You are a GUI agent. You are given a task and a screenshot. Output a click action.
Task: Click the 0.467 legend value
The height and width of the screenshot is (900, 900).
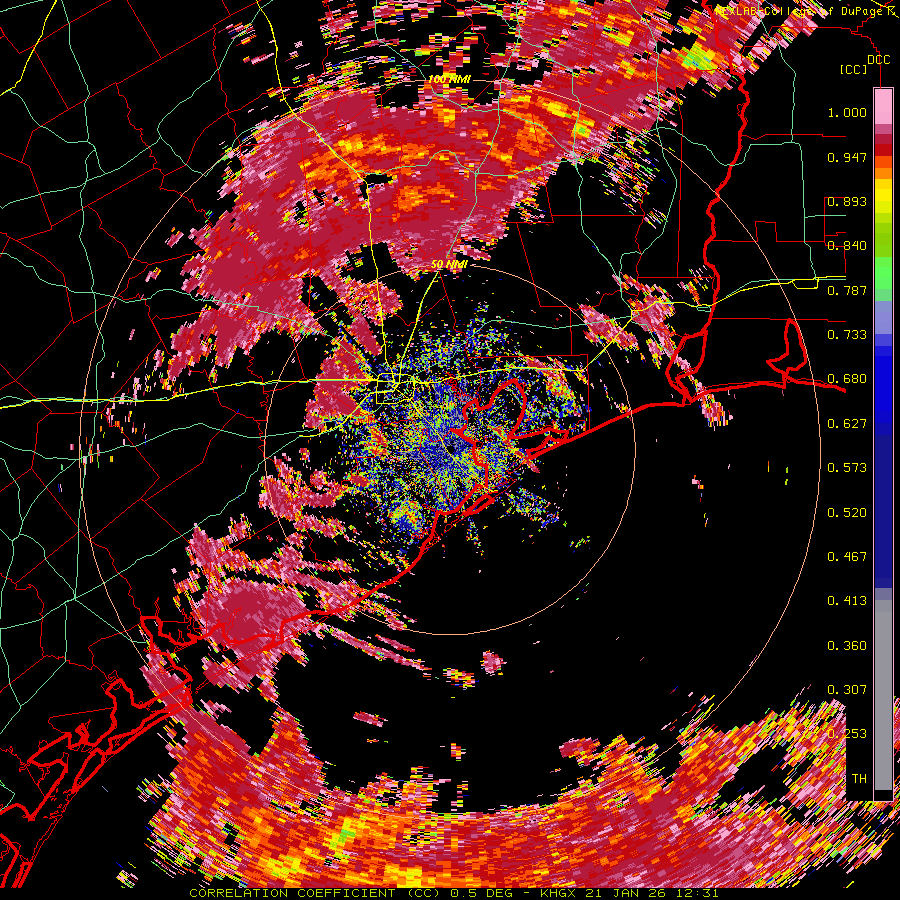pos(847,557)
